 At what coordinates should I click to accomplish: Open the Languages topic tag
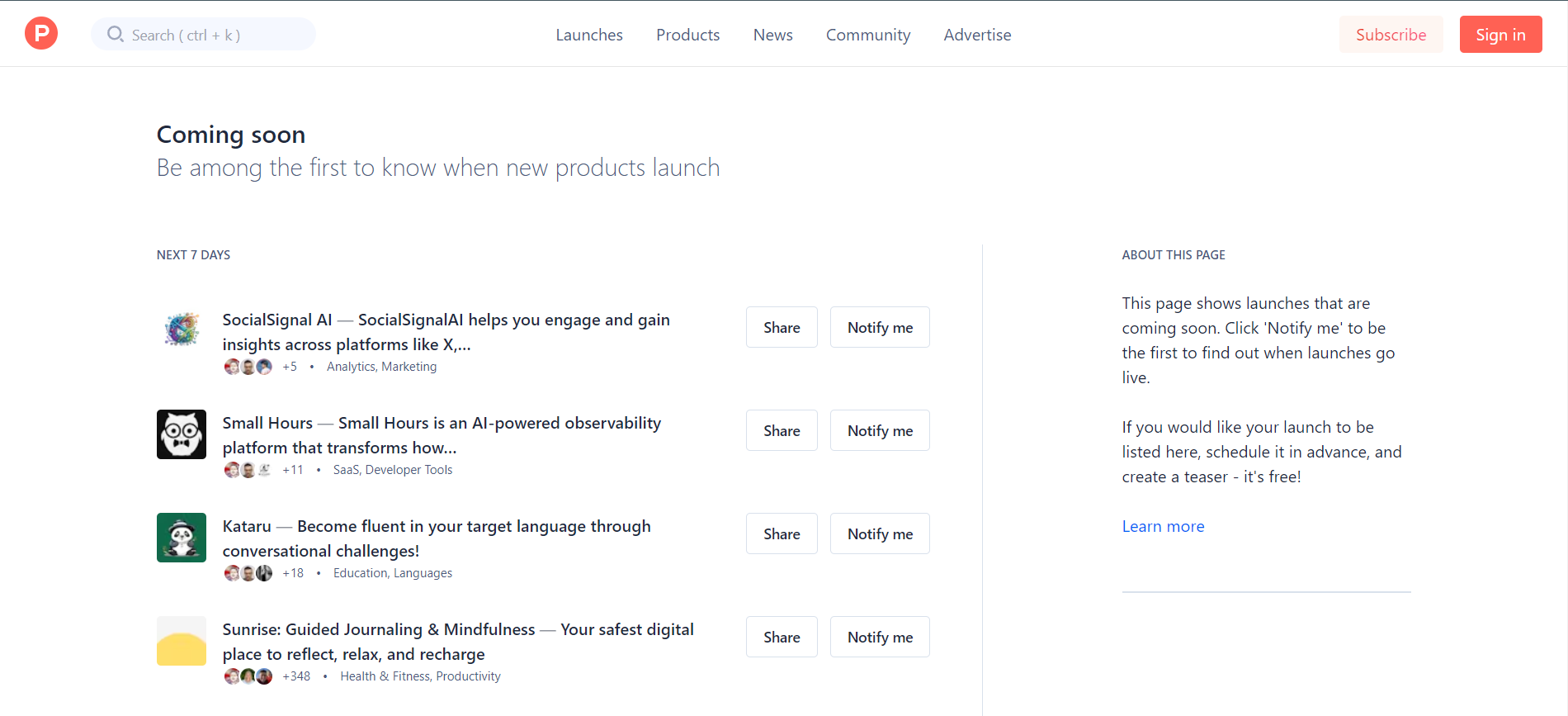pyautogui.click(x=423, y=573)
